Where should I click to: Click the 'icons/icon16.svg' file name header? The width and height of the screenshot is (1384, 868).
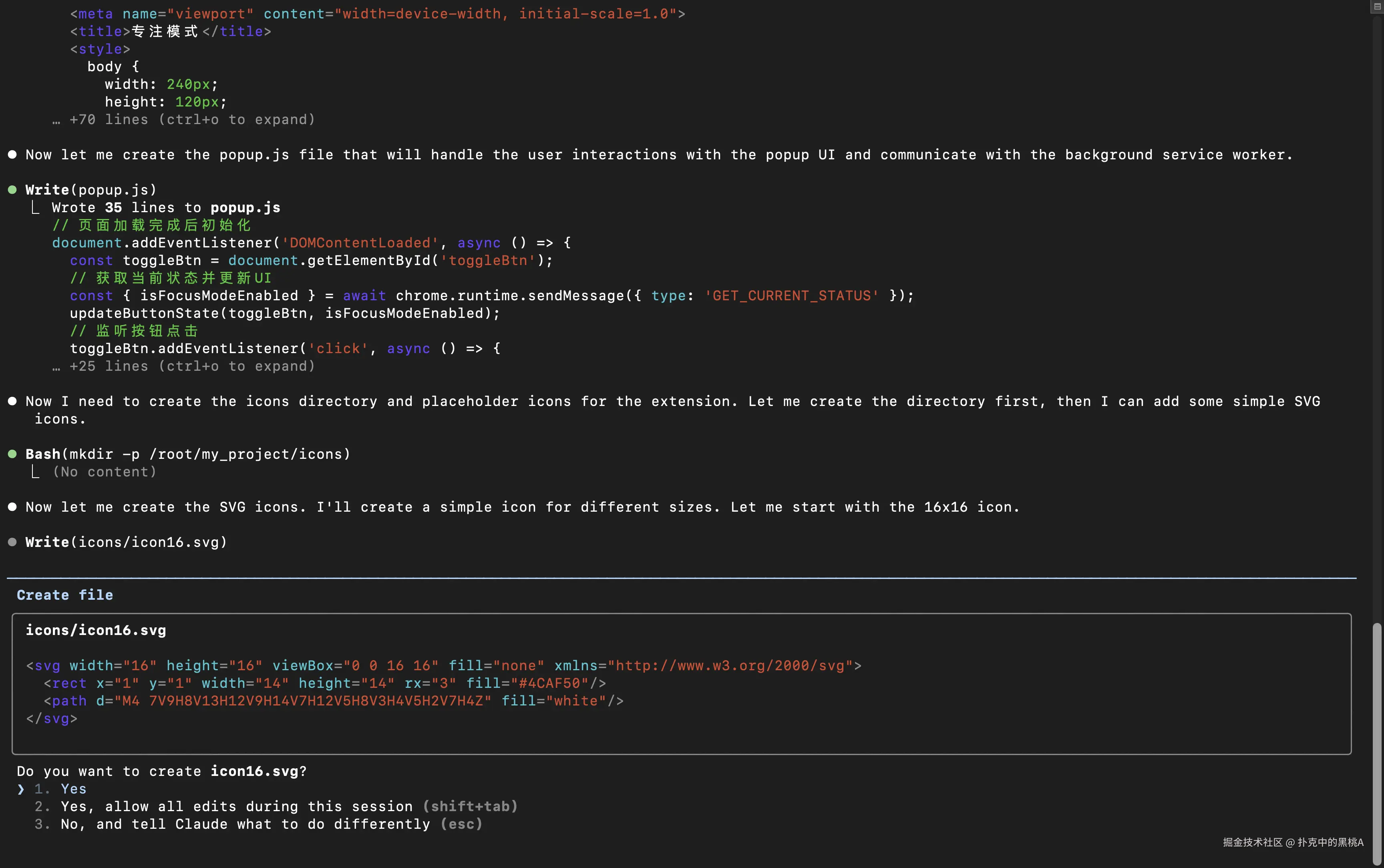point(96,630)
